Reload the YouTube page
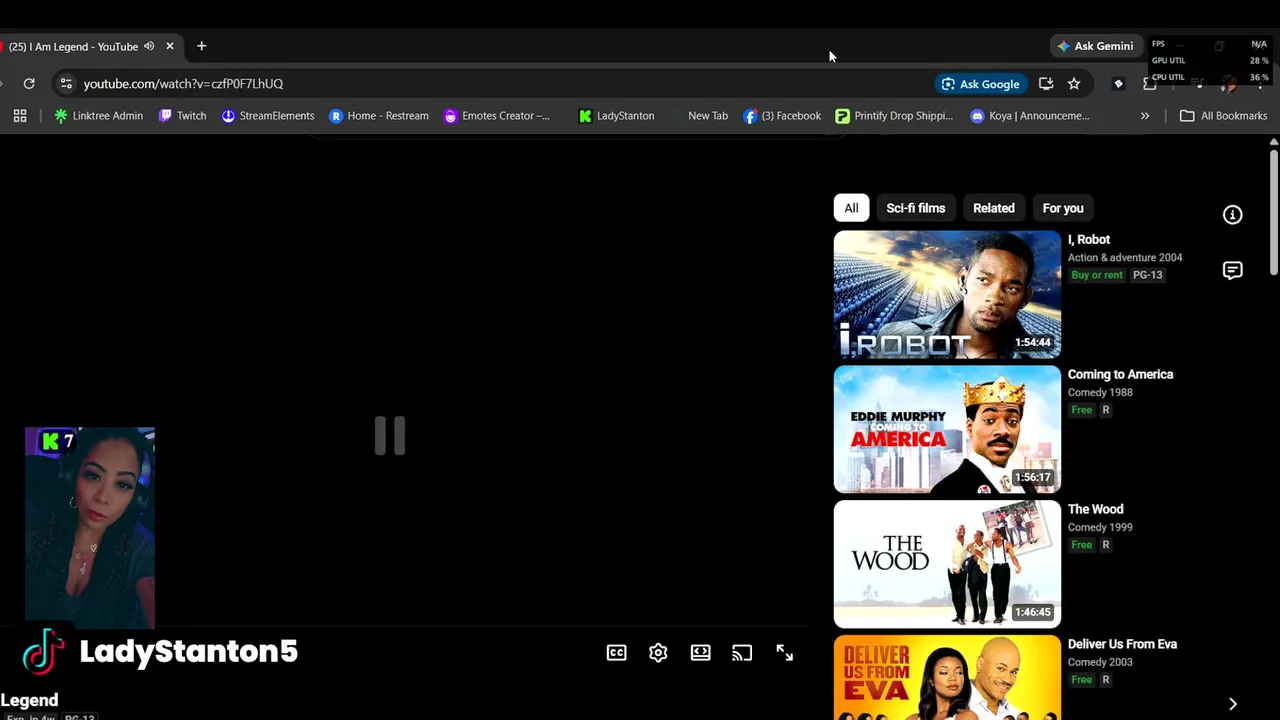This screenshot has width=1280, height=720. tap(29, 84)
